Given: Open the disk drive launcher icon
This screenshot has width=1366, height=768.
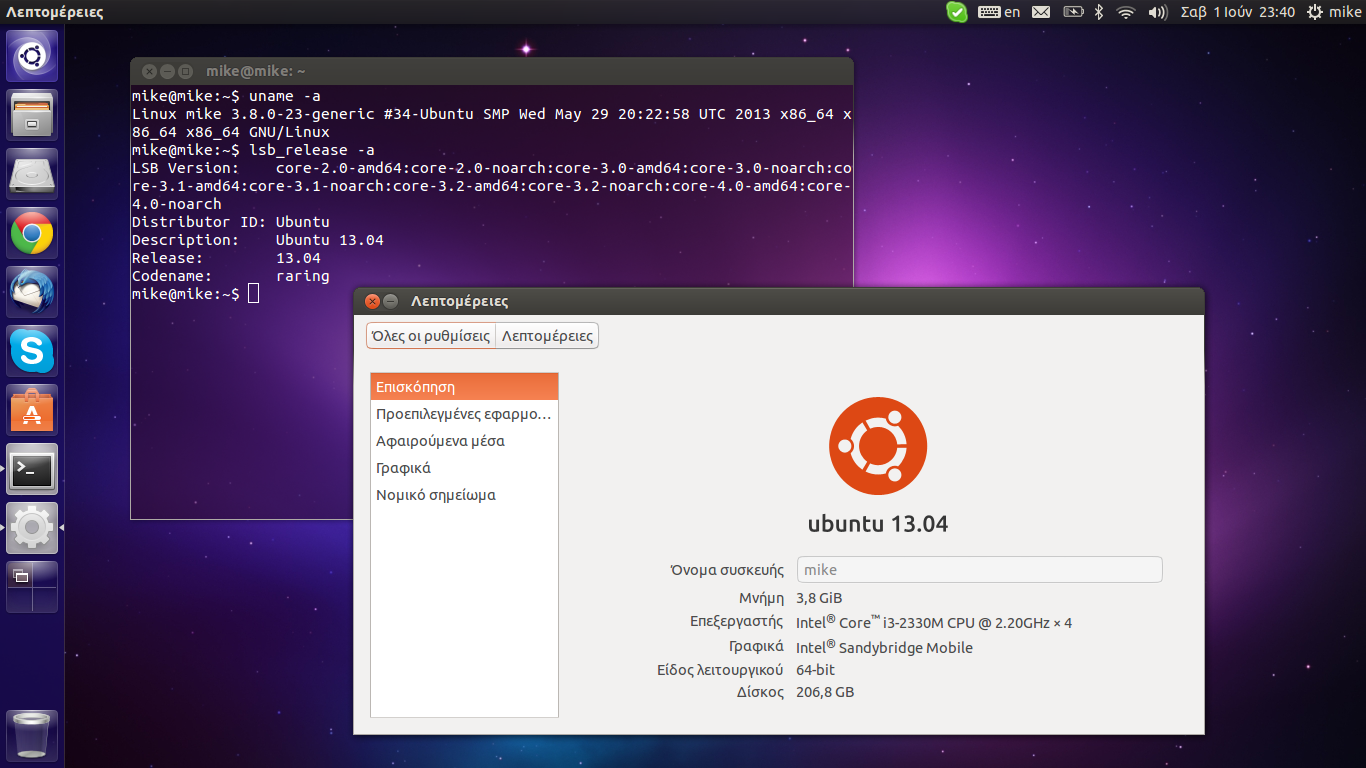Looking at the screenshot, I should click(32, 174).
